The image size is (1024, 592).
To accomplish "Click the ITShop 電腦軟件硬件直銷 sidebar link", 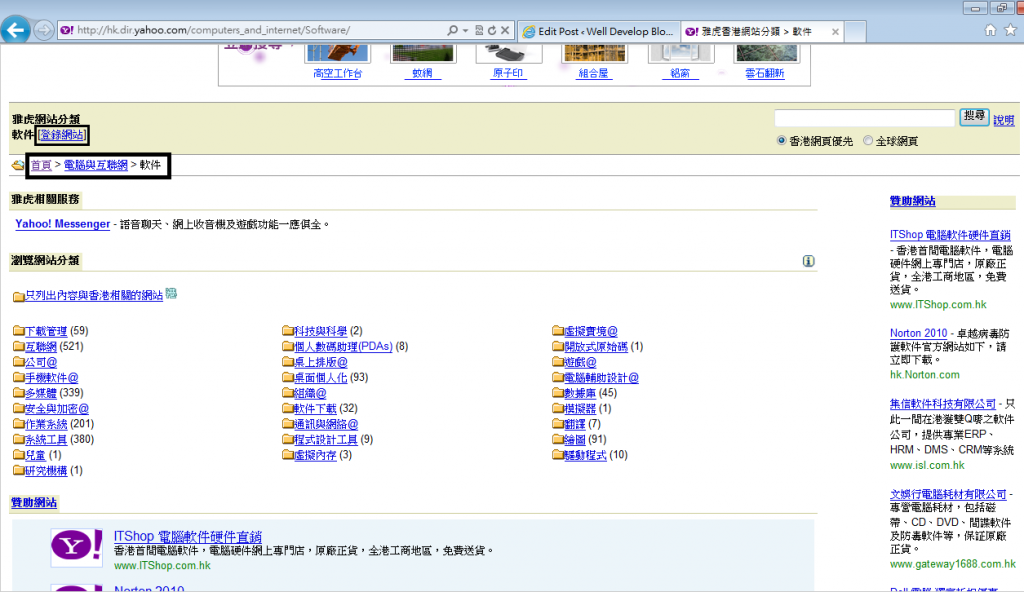I will click(x=950, y=235).
